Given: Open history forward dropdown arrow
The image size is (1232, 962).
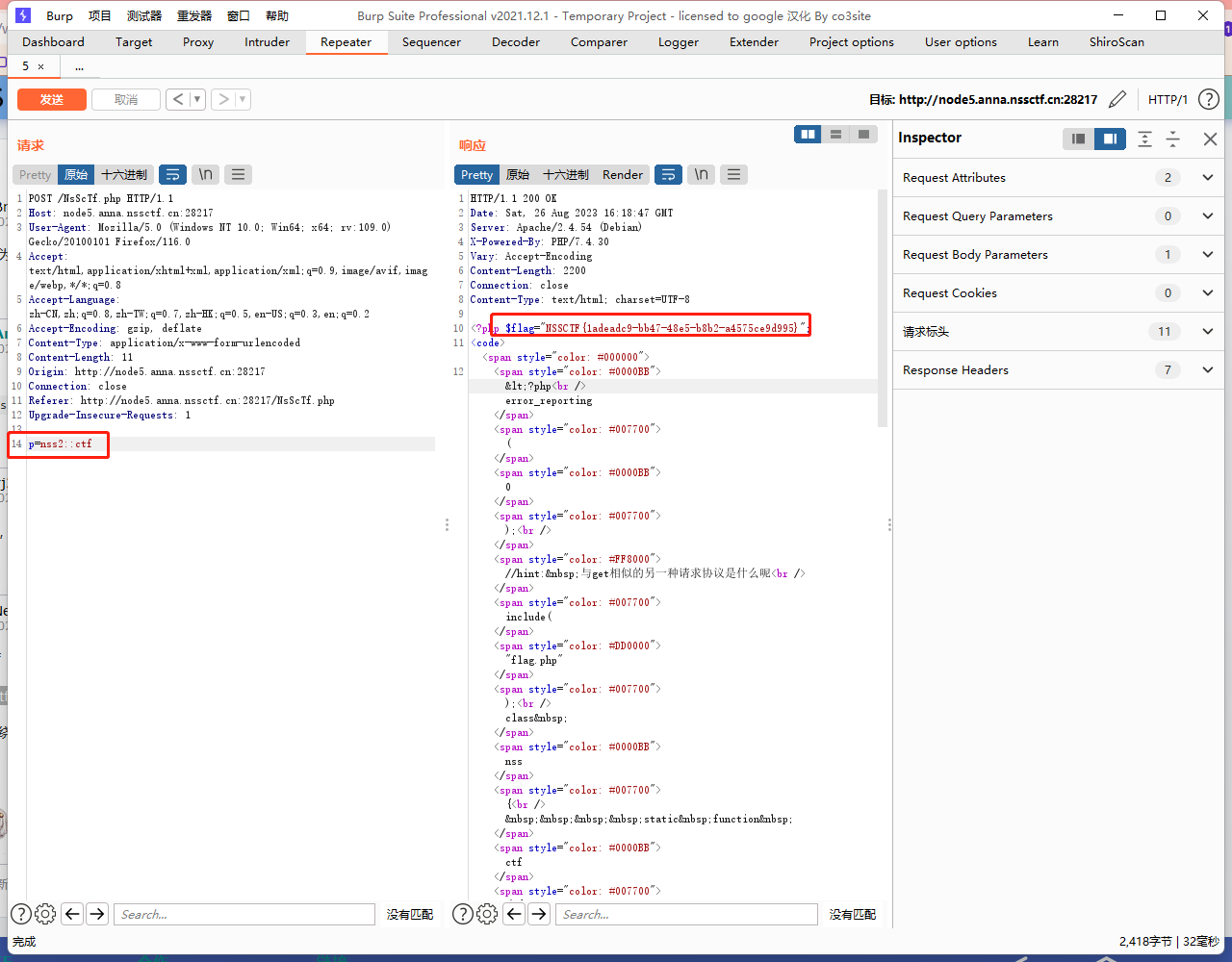Looking at the screenshot, I should coord(243,99).
